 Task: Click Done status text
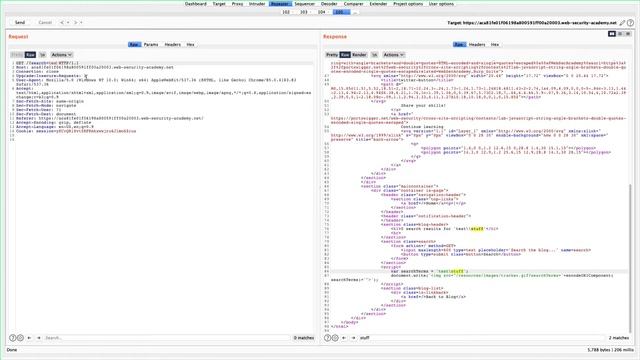click(12, 350)
